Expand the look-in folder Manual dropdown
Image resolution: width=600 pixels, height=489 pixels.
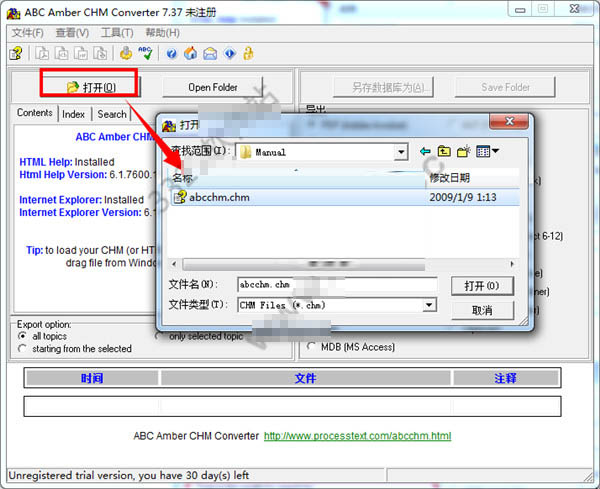click(401, 152)
